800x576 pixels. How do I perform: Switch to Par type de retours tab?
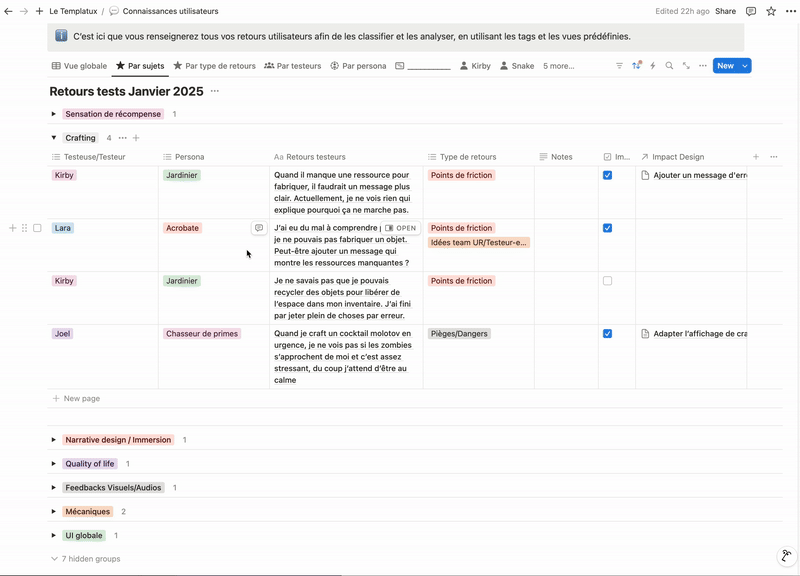[x=214, y=66]
